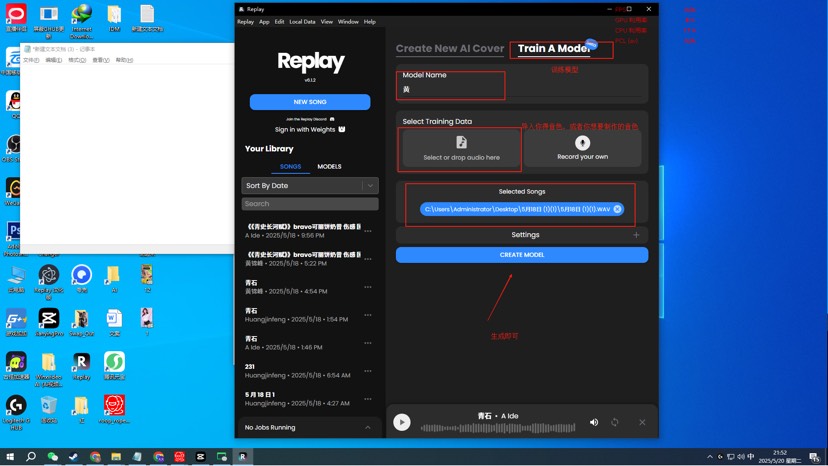Viewport: 828px width, 466px height.
Task: Mute the player volume speaker icon
Action: pyautogui.click(x=594, y=422)
